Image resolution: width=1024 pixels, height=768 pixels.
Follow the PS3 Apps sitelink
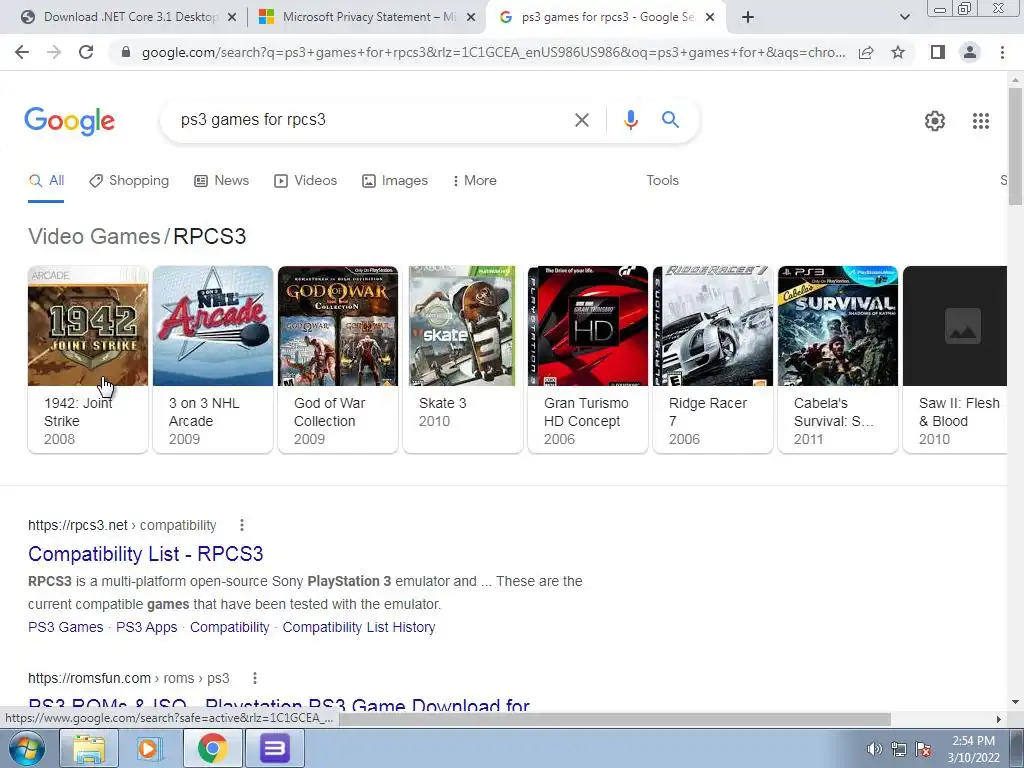click(x=146, y=627)
